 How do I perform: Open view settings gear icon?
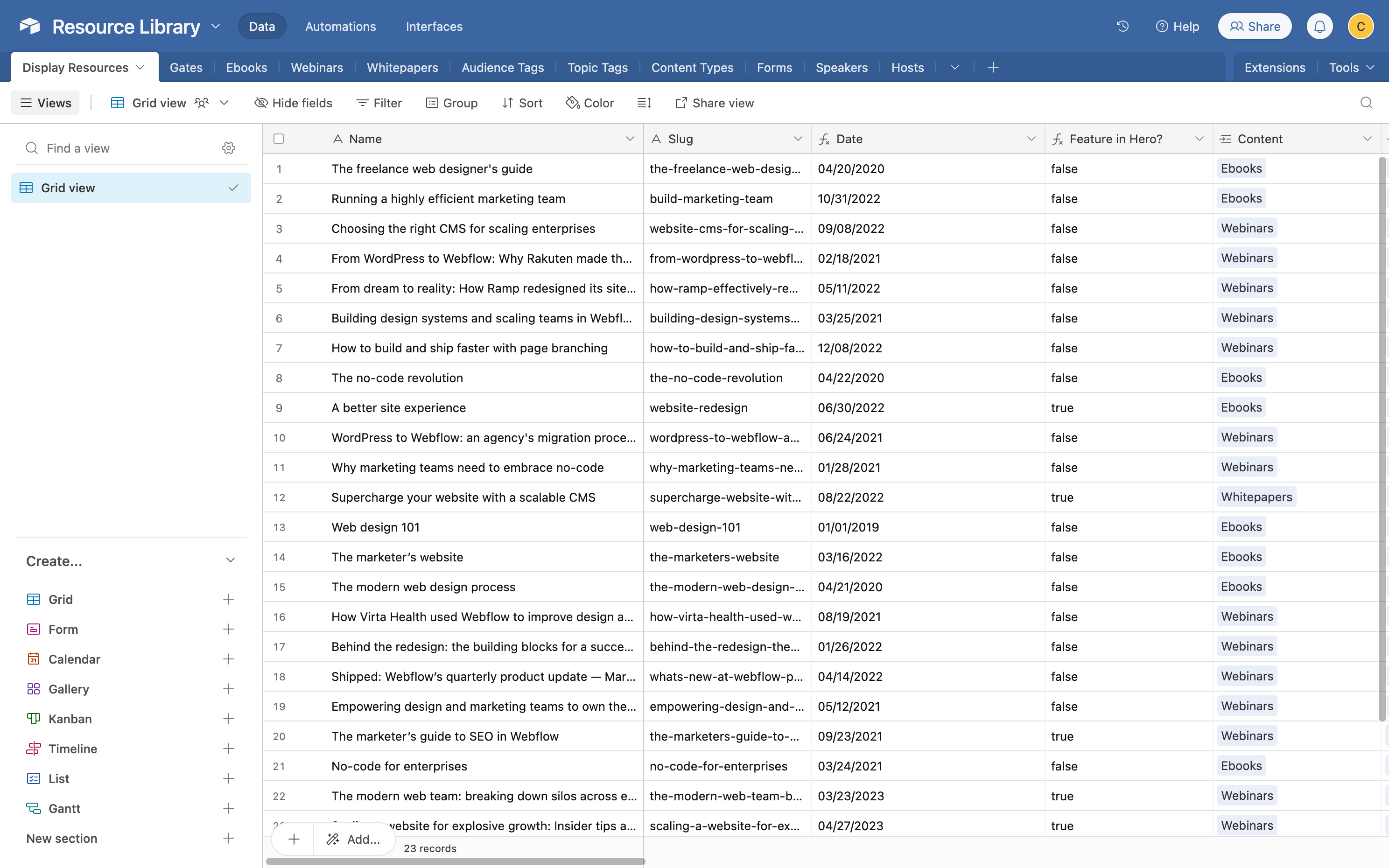228,148
